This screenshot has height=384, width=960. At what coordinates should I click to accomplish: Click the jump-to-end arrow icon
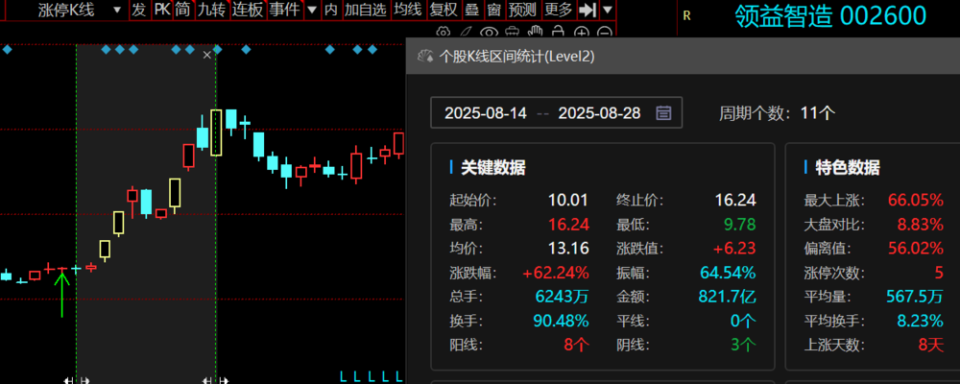pyautogui.click(x=587, y=10)
